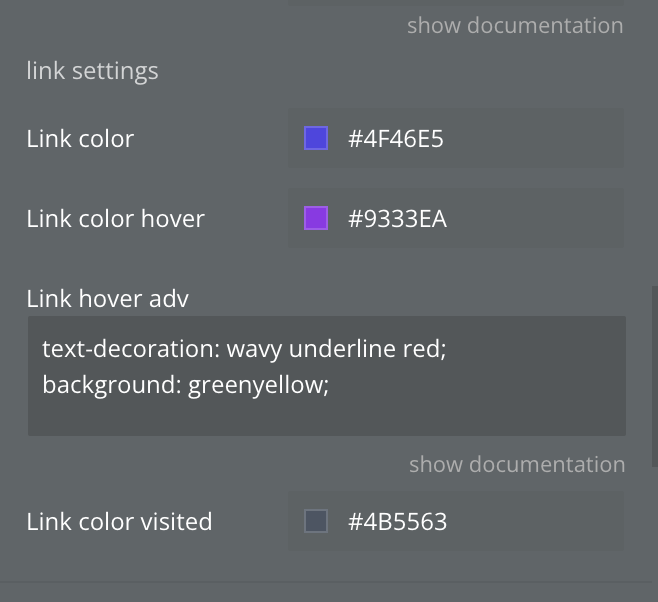Open show documentation above link settings

click(515, 26)
